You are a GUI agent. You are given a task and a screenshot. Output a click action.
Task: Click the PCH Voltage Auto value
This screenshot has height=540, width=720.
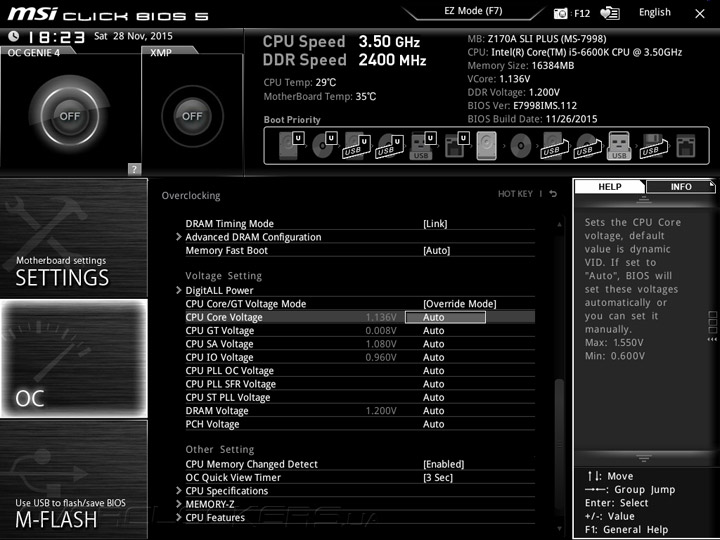point(433,424)
